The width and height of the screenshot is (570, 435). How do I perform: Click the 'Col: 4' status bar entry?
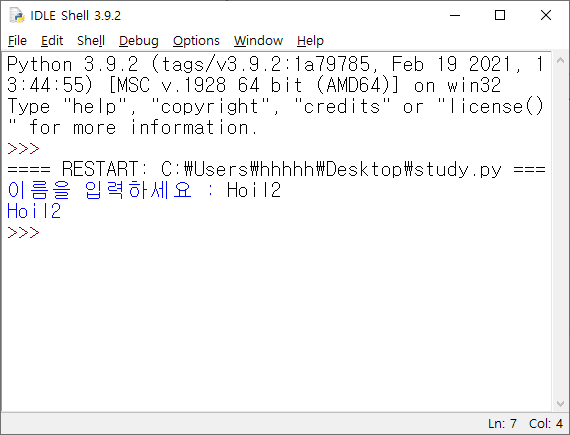pos(546,424)
